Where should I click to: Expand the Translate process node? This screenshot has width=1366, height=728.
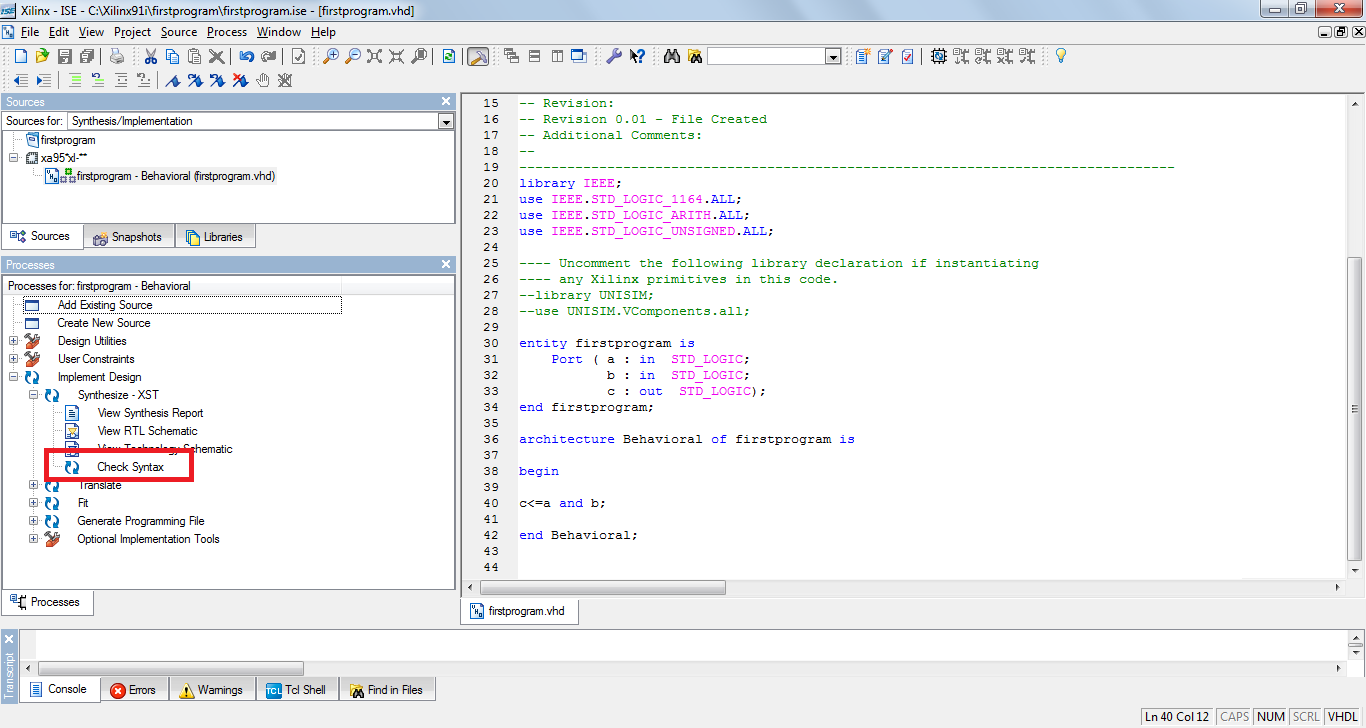tap(34, 485)
